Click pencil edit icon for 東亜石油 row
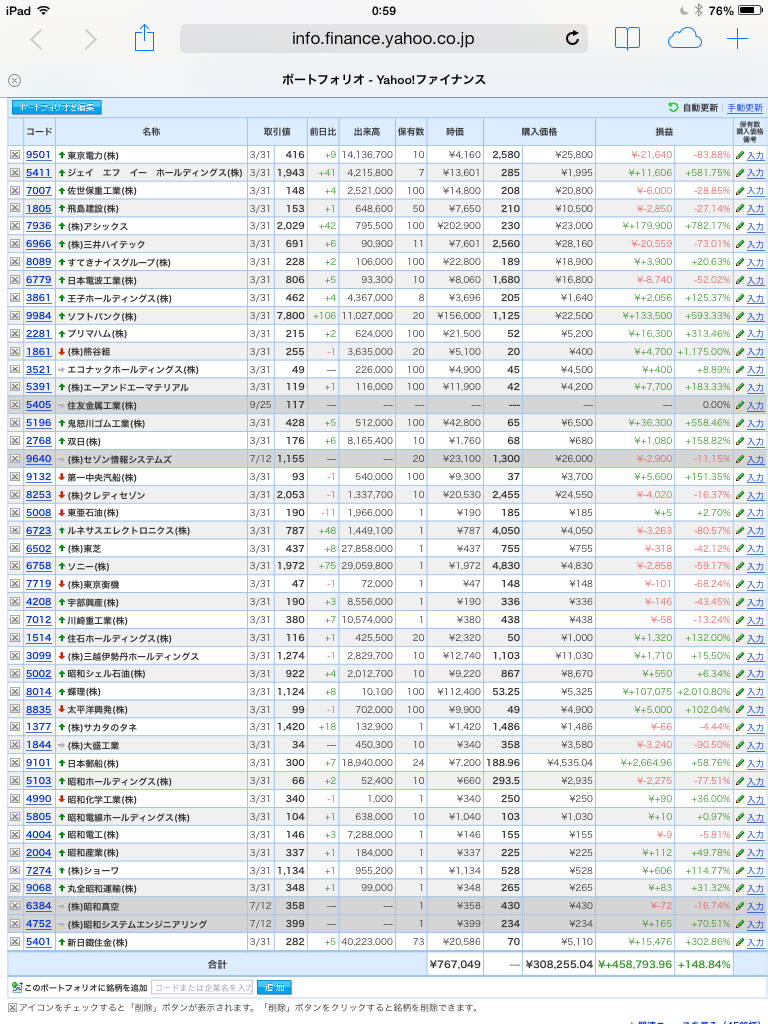Viewport: 768px width, 1024px height. tap(740, 513)
